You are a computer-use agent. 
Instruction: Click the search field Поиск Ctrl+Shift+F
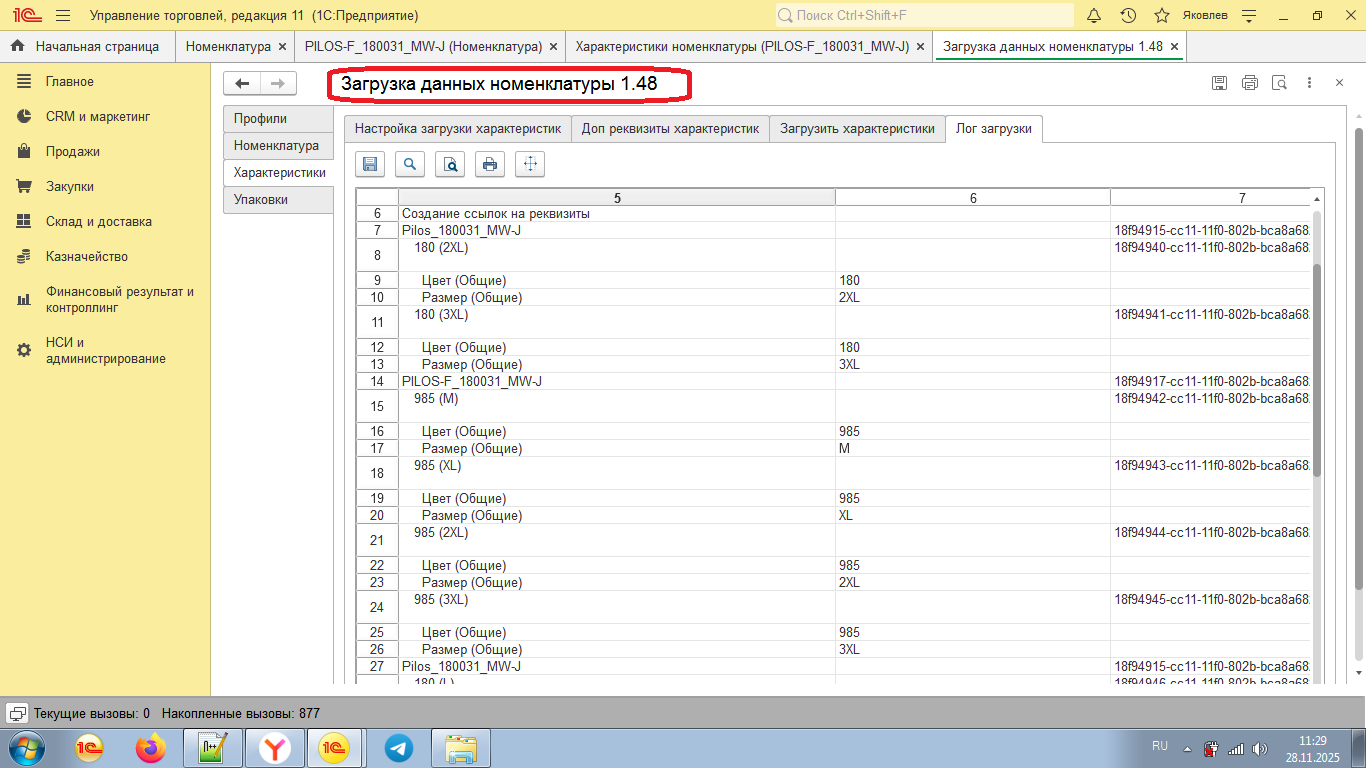click(924, 16)
